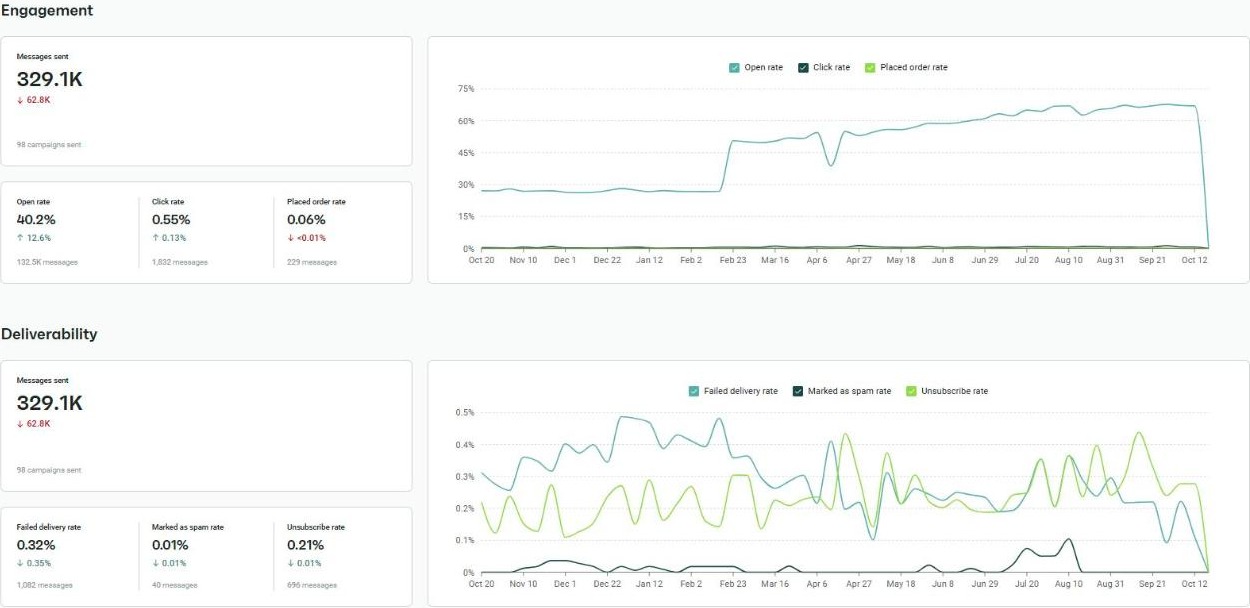
Task: Toggle the Open rate legend checkbox
Action: tap(734, 67)
